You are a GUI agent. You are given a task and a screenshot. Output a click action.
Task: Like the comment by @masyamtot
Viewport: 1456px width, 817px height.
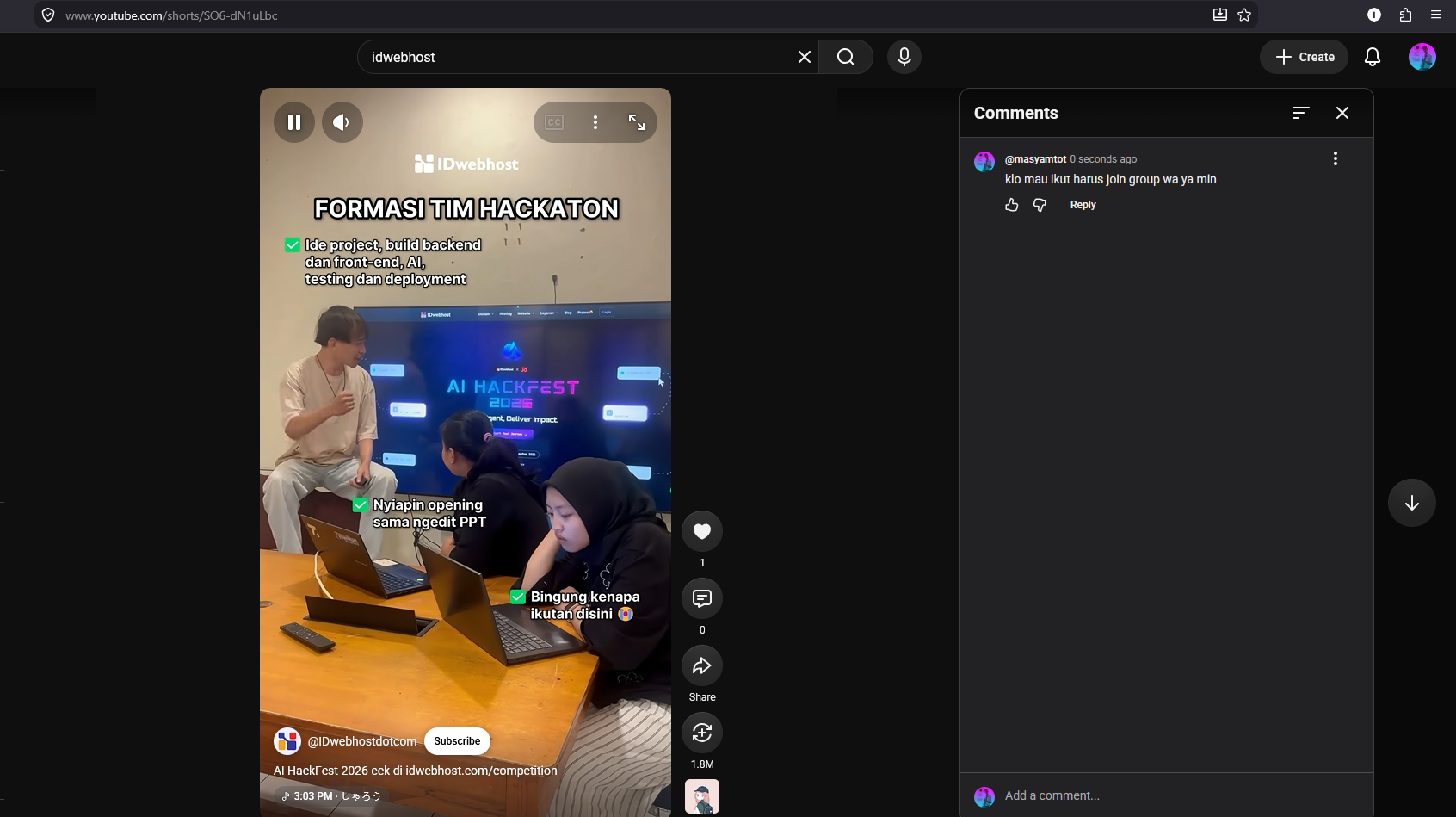pyautogui.click(x=1012, y=205)
